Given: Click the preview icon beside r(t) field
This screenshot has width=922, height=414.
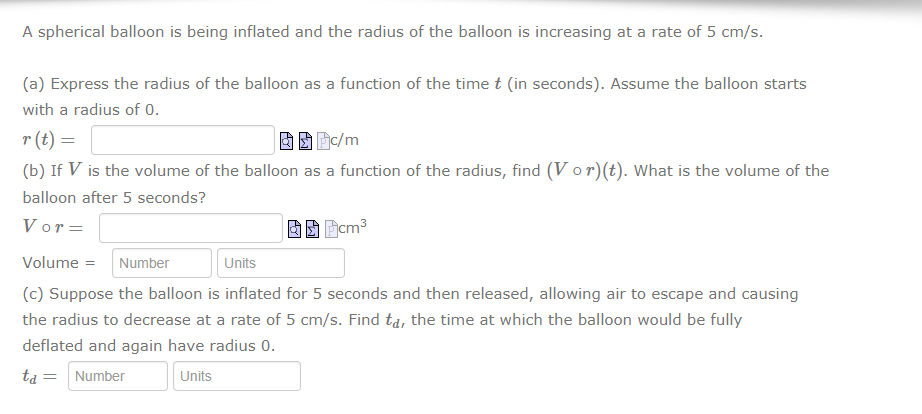Looking at the screenshot, I should (287, 141).
